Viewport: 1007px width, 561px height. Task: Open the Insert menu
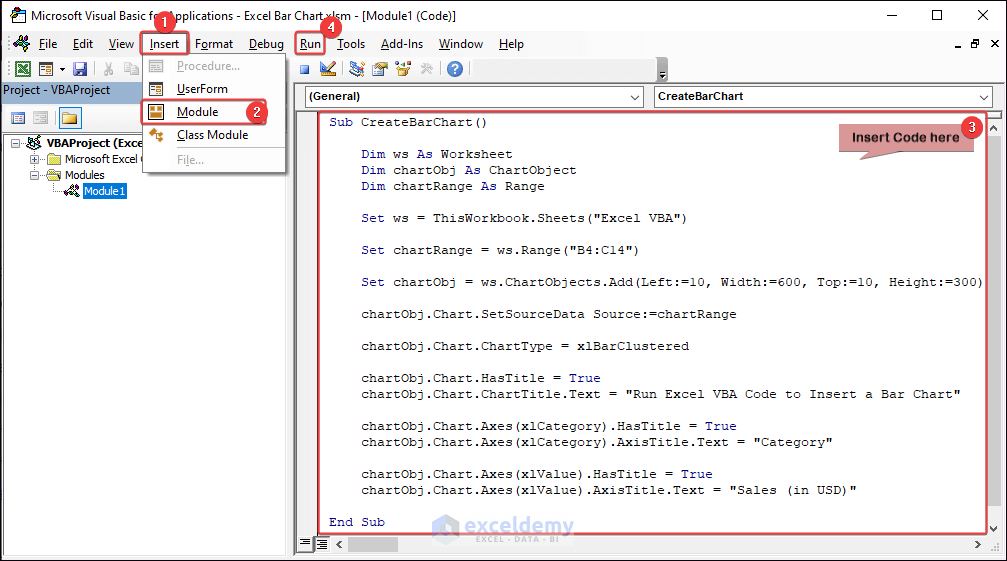tap(164, 44)
